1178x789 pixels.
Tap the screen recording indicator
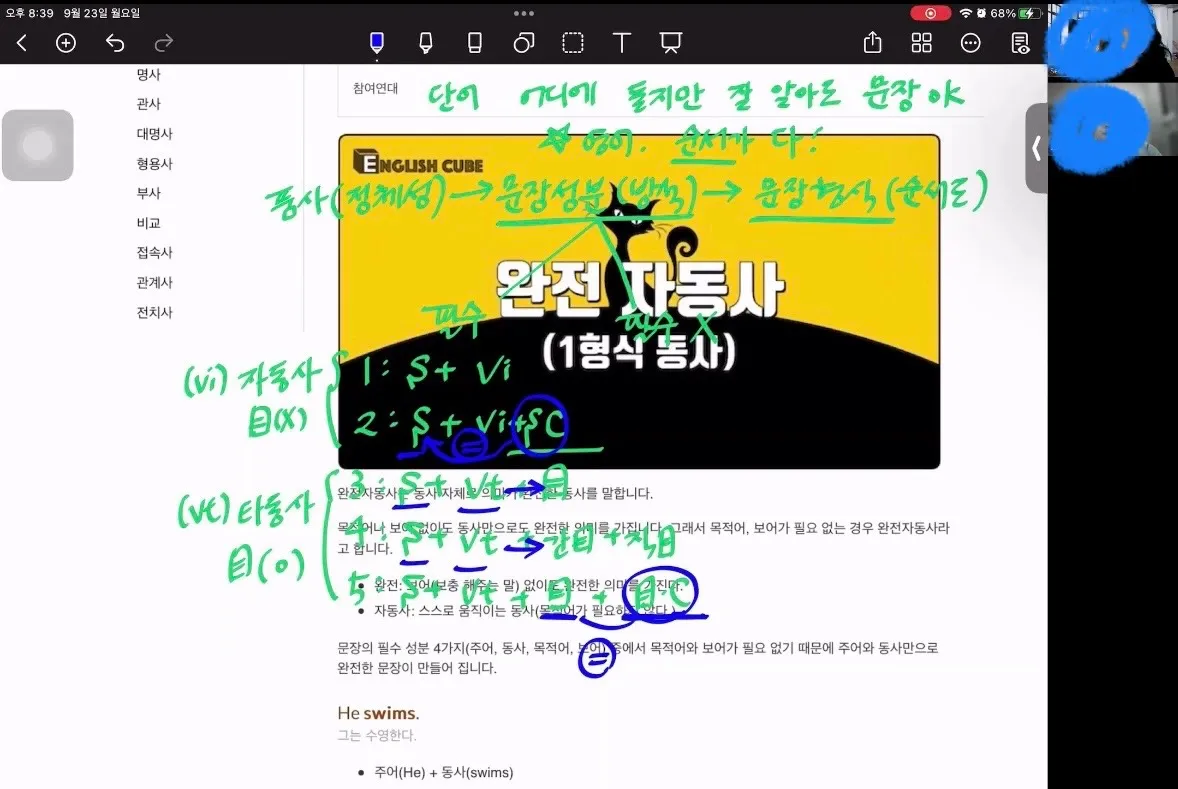click(x=930, y=14)
